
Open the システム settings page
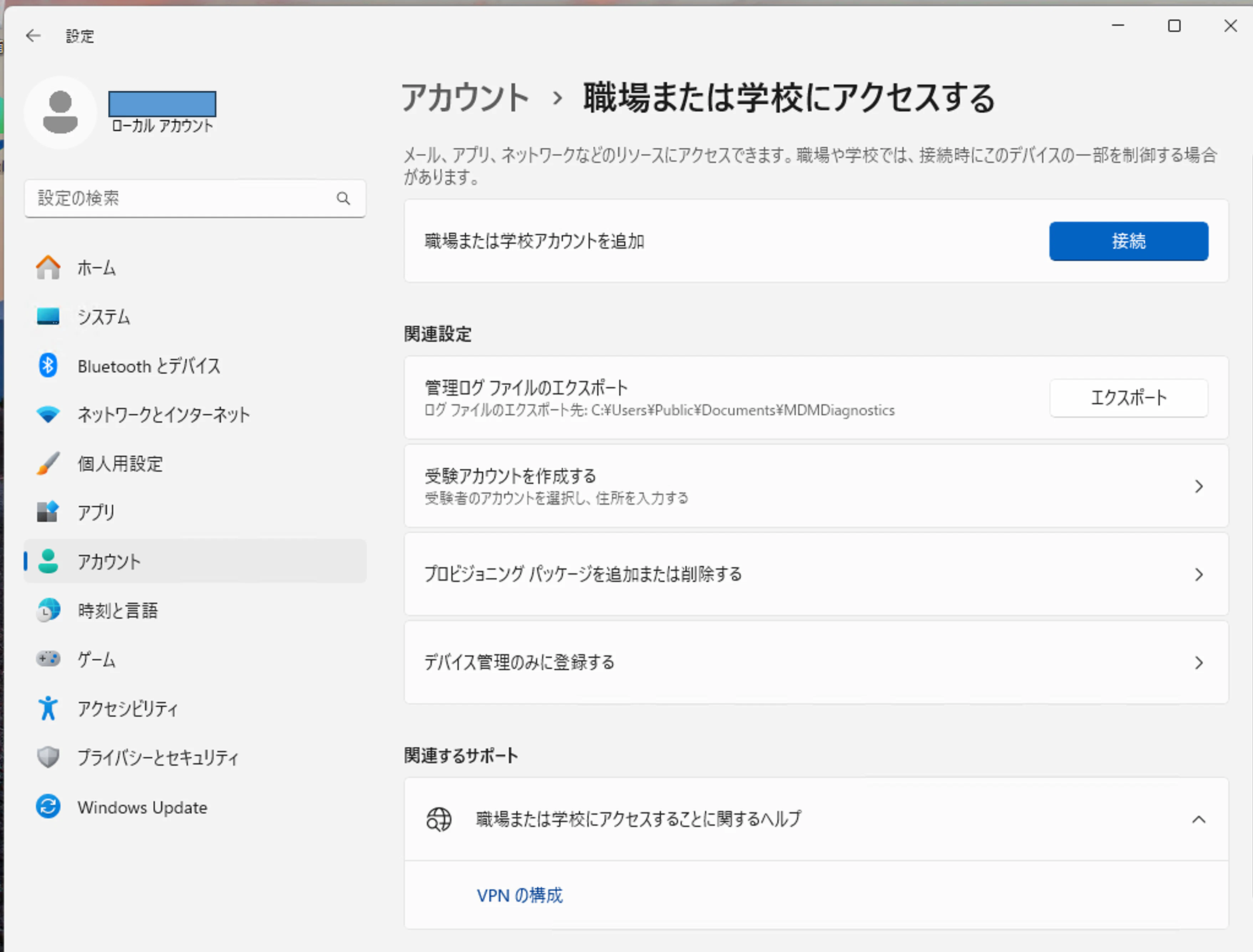[195, 316]
